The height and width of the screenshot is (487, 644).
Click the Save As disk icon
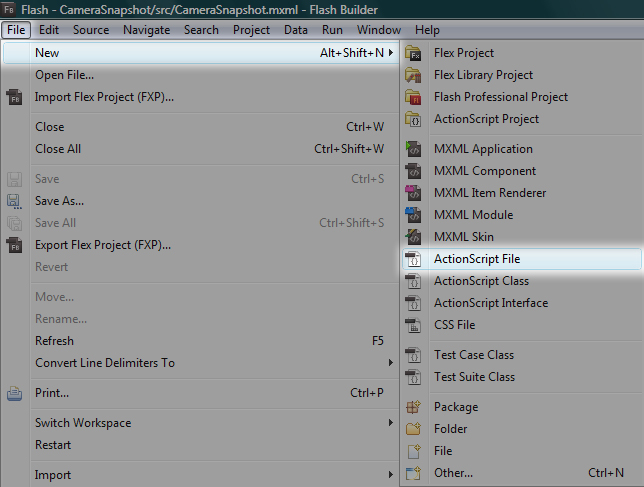(x=15, y=201)
